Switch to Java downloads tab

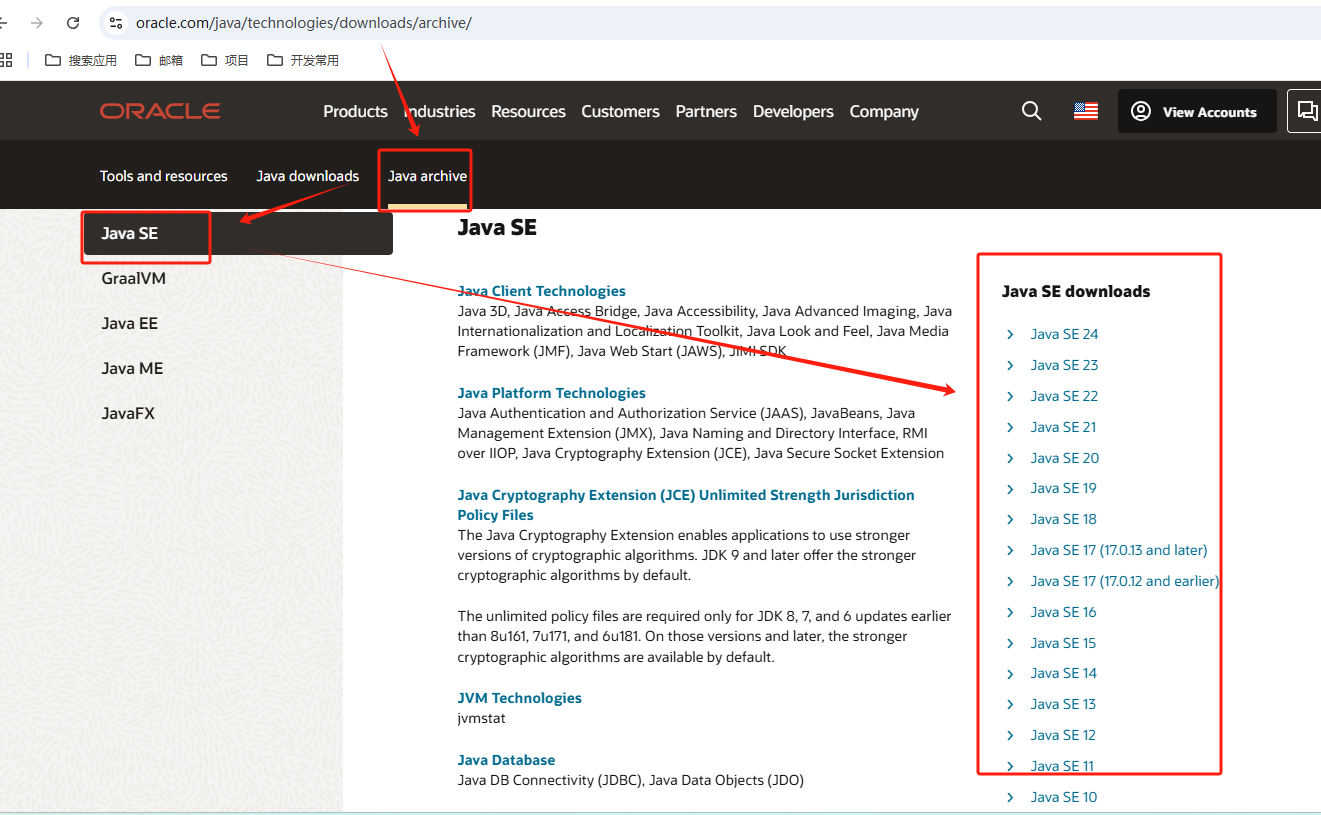coord(307,176)
